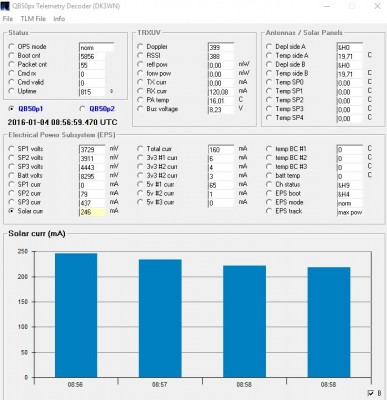Click the Ch status value field
The image size is (387, 400).
tap(349, 185)
